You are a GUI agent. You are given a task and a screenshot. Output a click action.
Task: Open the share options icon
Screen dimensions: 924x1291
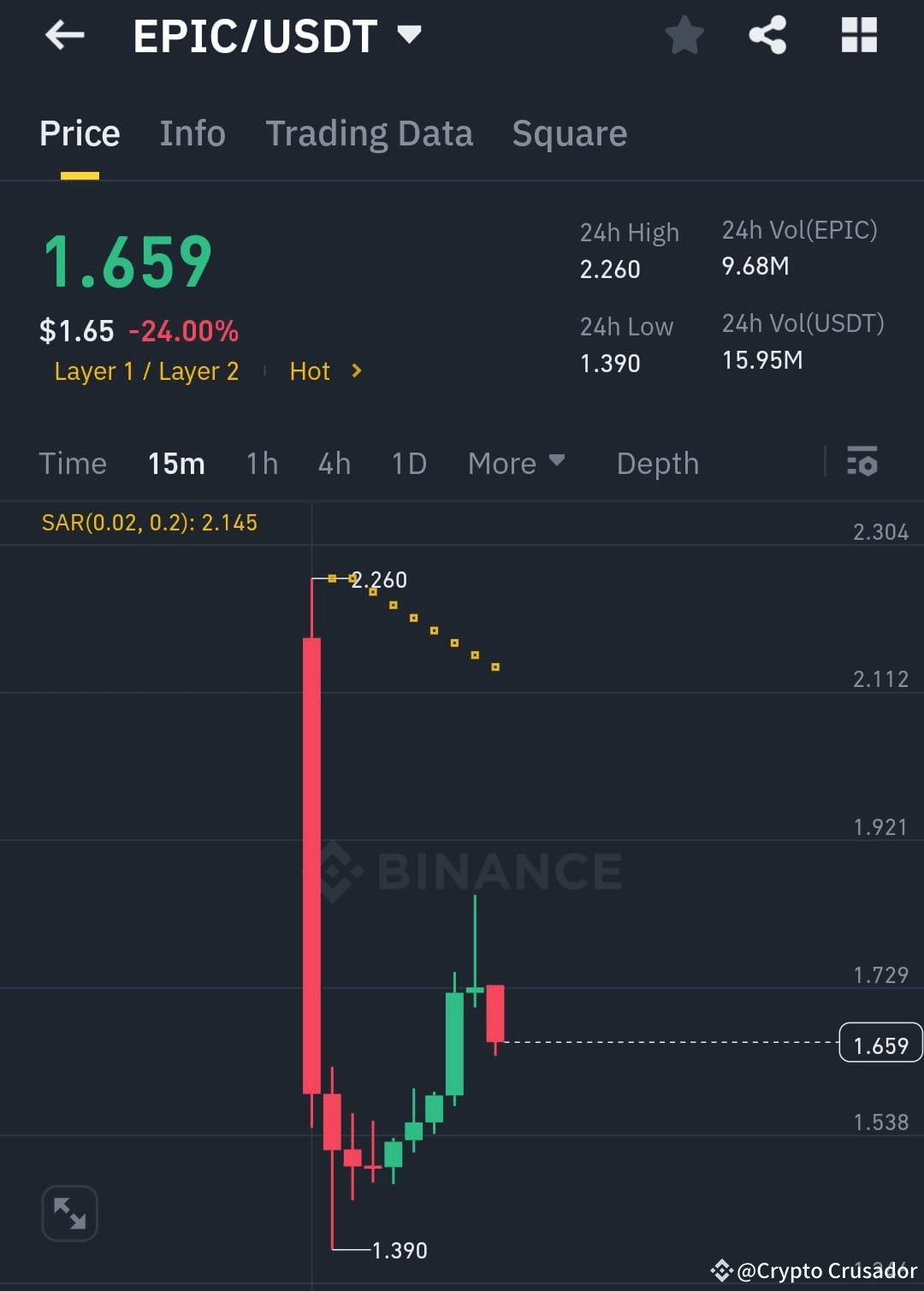click(767, 35)
